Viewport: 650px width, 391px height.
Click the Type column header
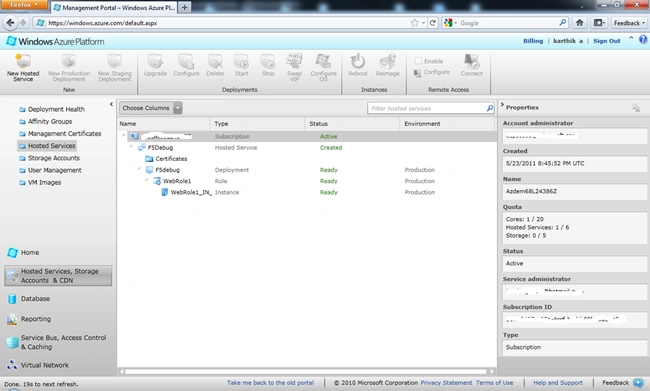point(257,124)
